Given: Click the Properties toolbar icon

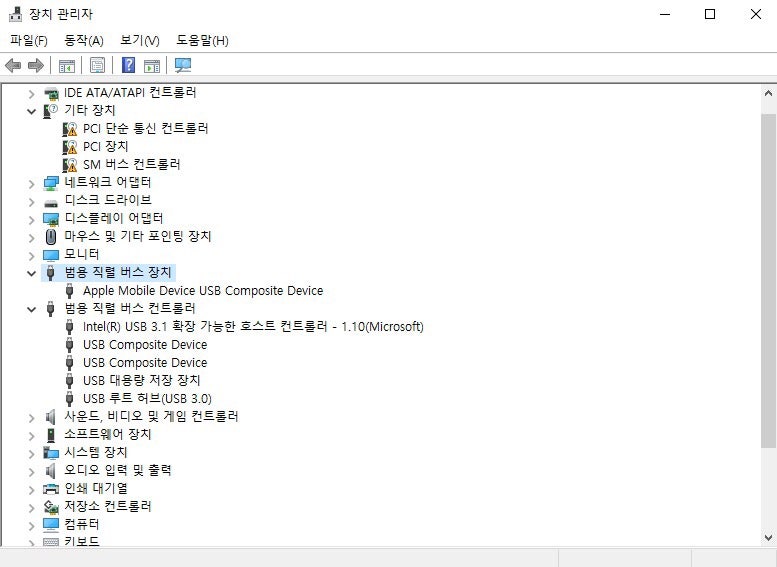Looking at the screenshot, I should [97, 65].
